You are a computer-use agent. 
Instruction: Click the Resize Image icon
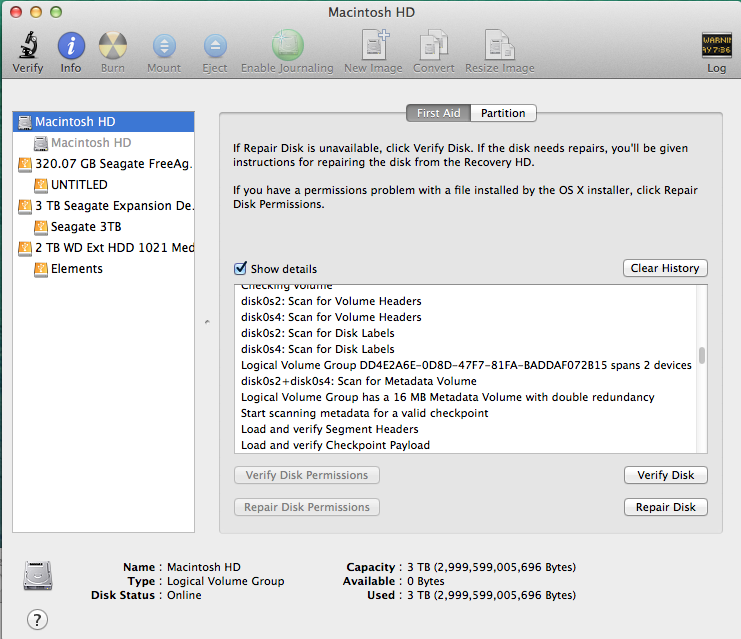click(500, 45)
